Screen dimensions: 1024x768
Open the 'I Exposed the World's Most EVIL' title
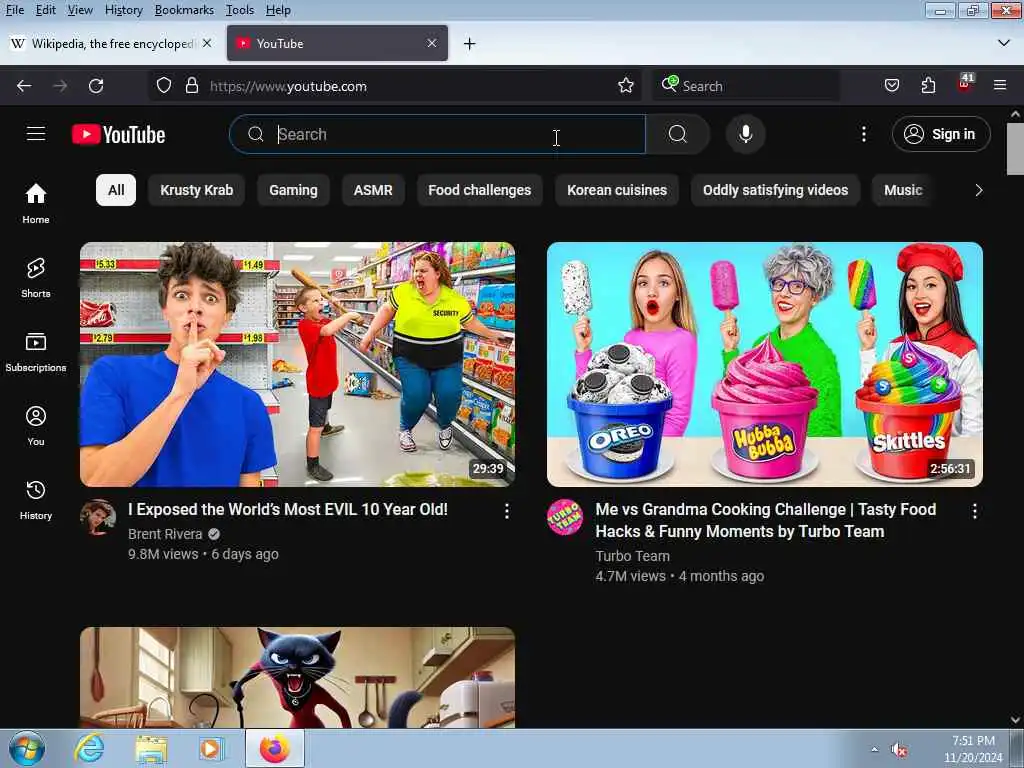(x=288, y=509)
